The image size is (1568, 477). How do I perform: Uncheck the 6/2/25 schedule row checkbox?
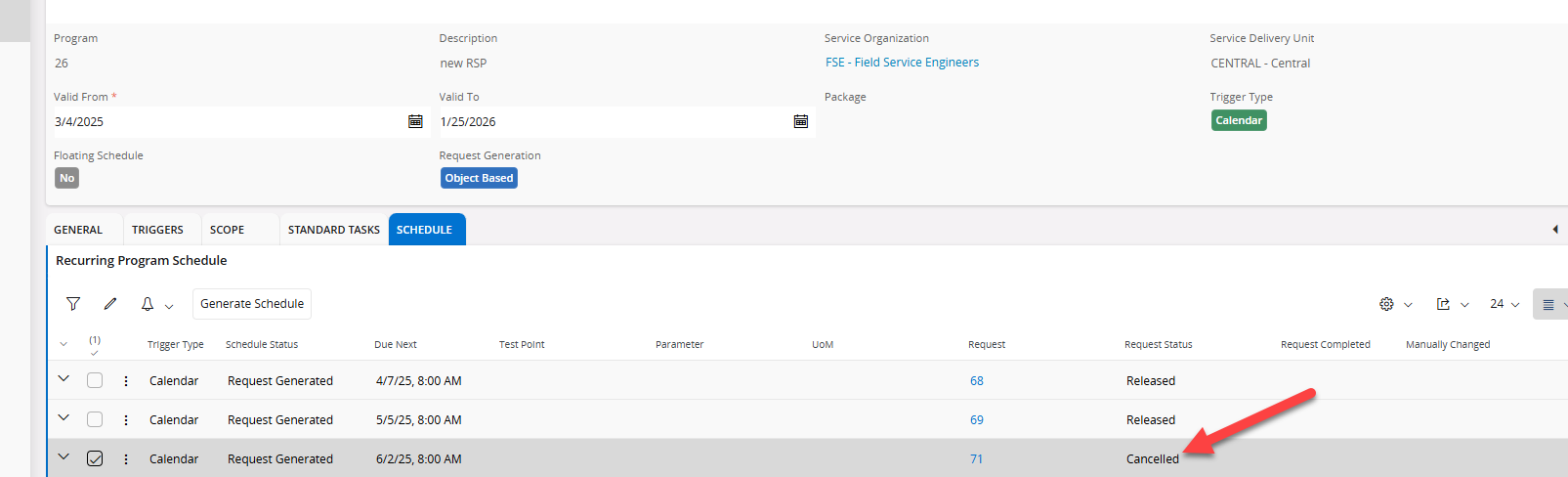coord(95,458)
